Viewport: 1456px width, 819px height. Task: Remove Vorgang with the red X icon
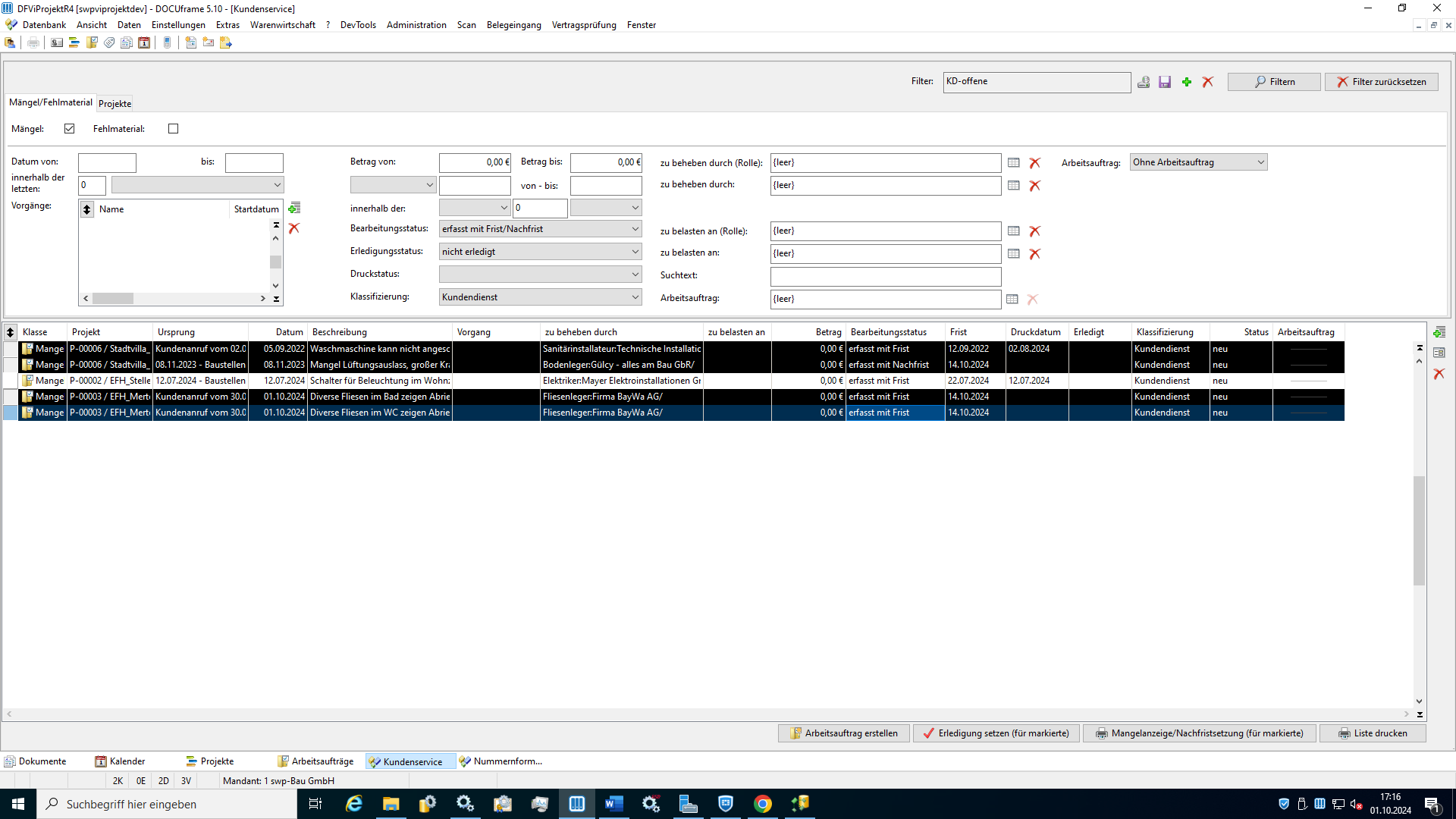(x=294, y=228)
